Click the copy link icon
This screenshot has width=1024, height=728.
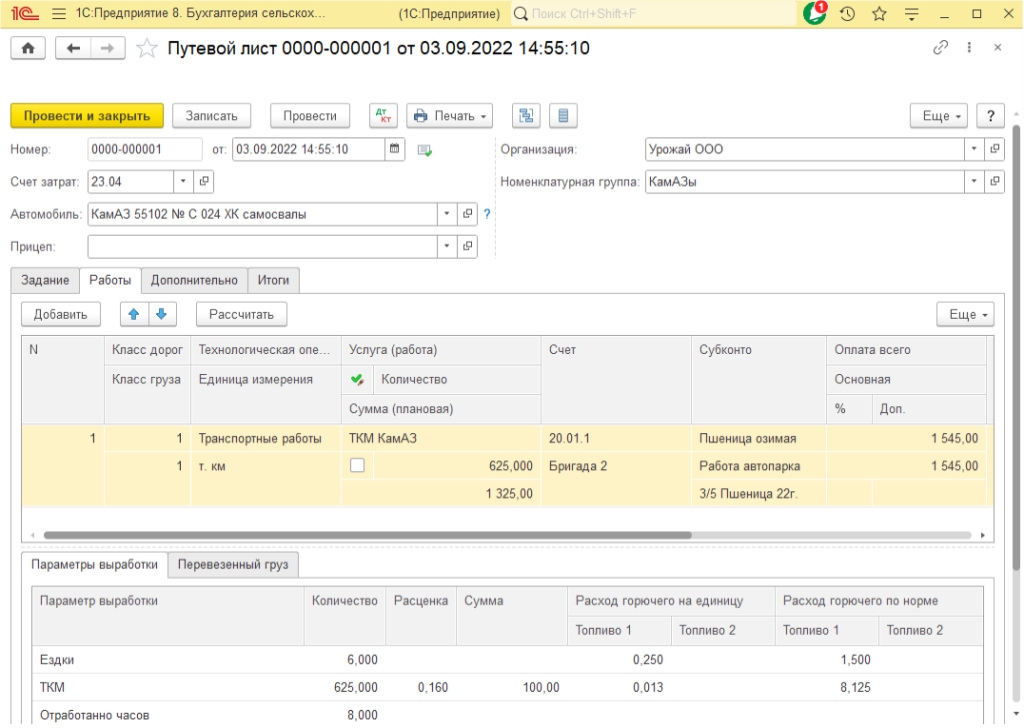[x=940, y=48]
